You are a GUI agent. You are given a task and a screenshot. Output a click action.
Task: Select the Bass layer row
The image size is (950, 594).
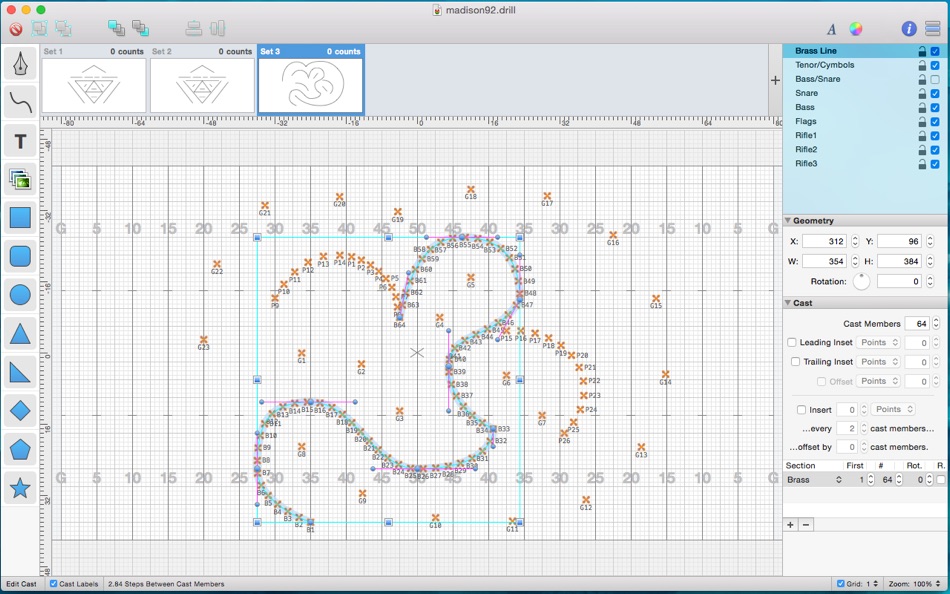(x=865, y=107)
